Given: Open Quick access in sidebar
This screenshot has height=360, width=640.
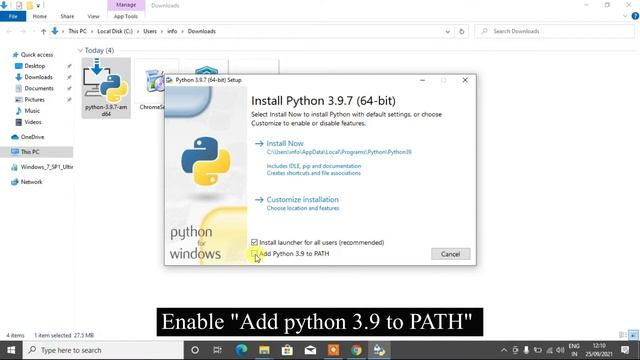Looking at the screenshot, I should [37, 54].
